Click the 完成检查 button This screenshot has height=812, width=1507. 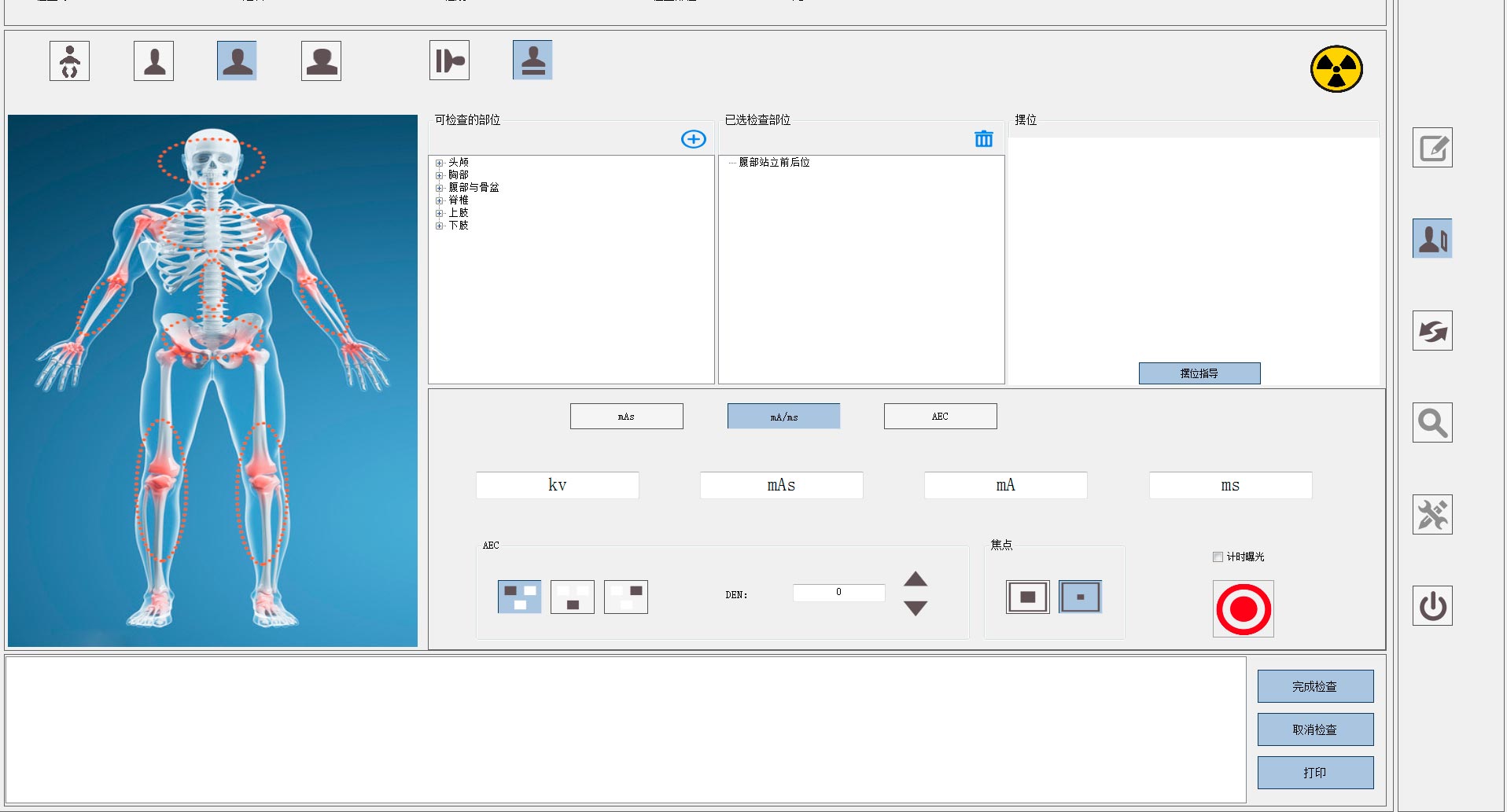pyautogui.click(x=1314, y=686)
